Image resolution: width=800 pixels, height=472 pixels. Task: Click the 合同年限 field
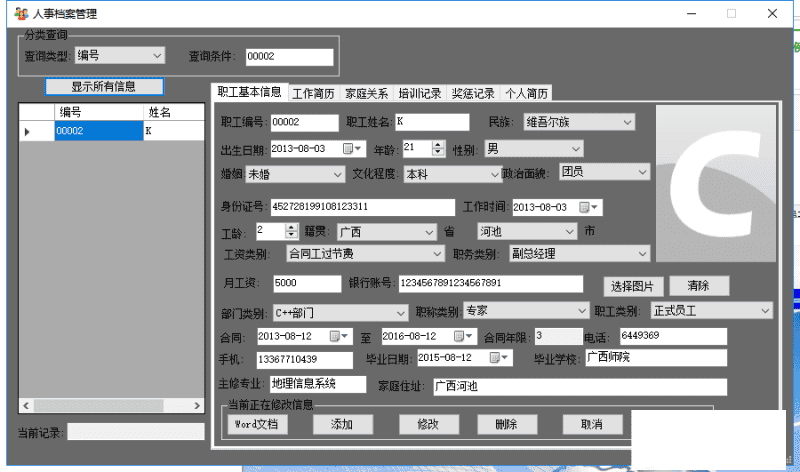click(558, 336)
